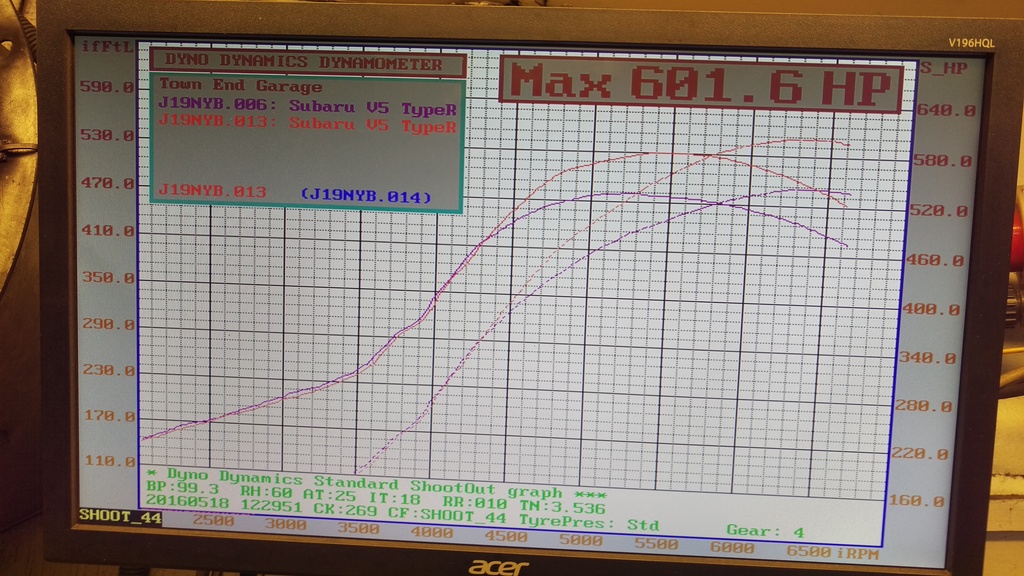Viewport: 1024px width, 576px height.
Task: Click the 280.0 right axis value
Action: pos(923,406)
